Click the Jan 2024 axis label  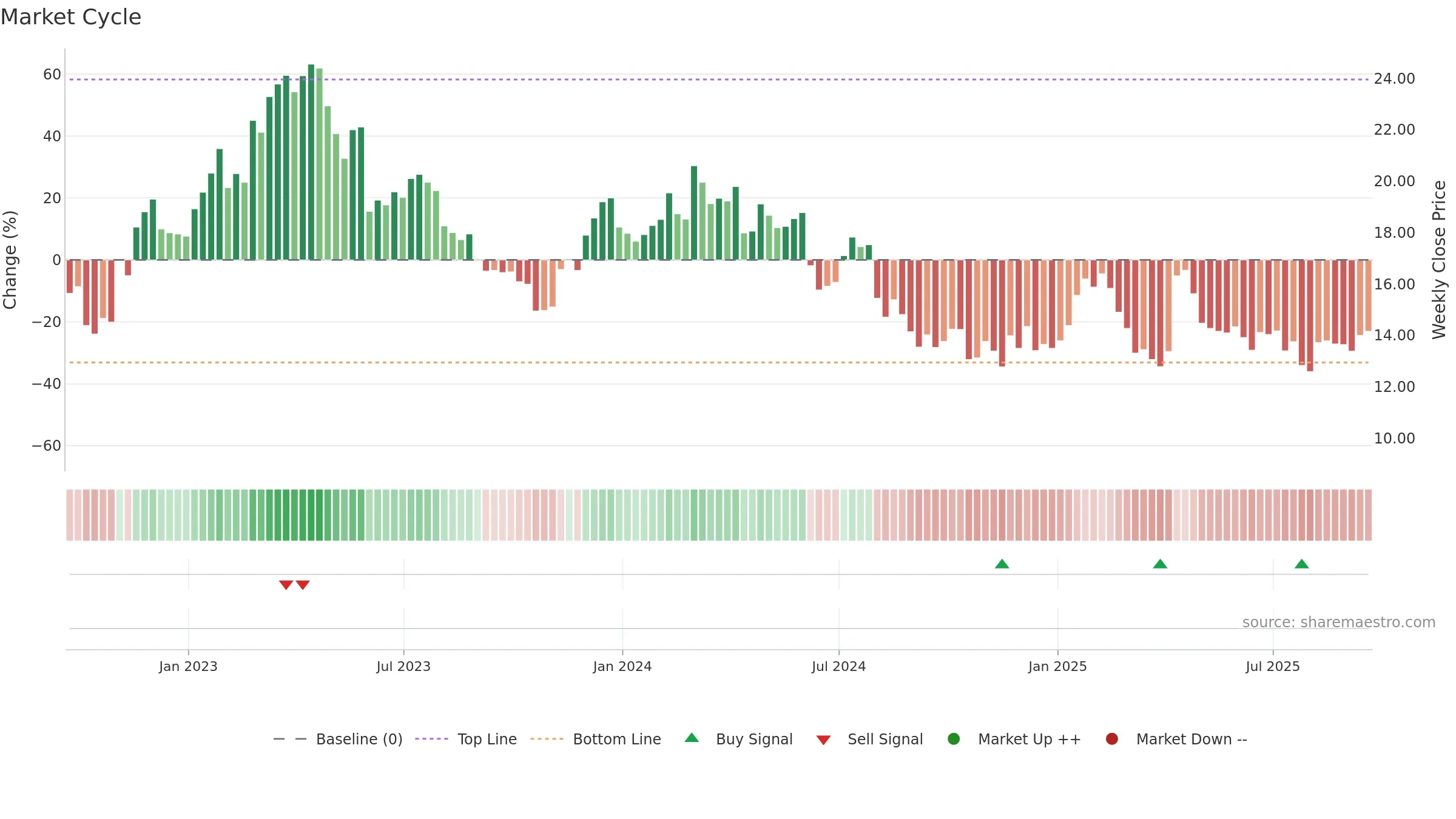(622, 666)
